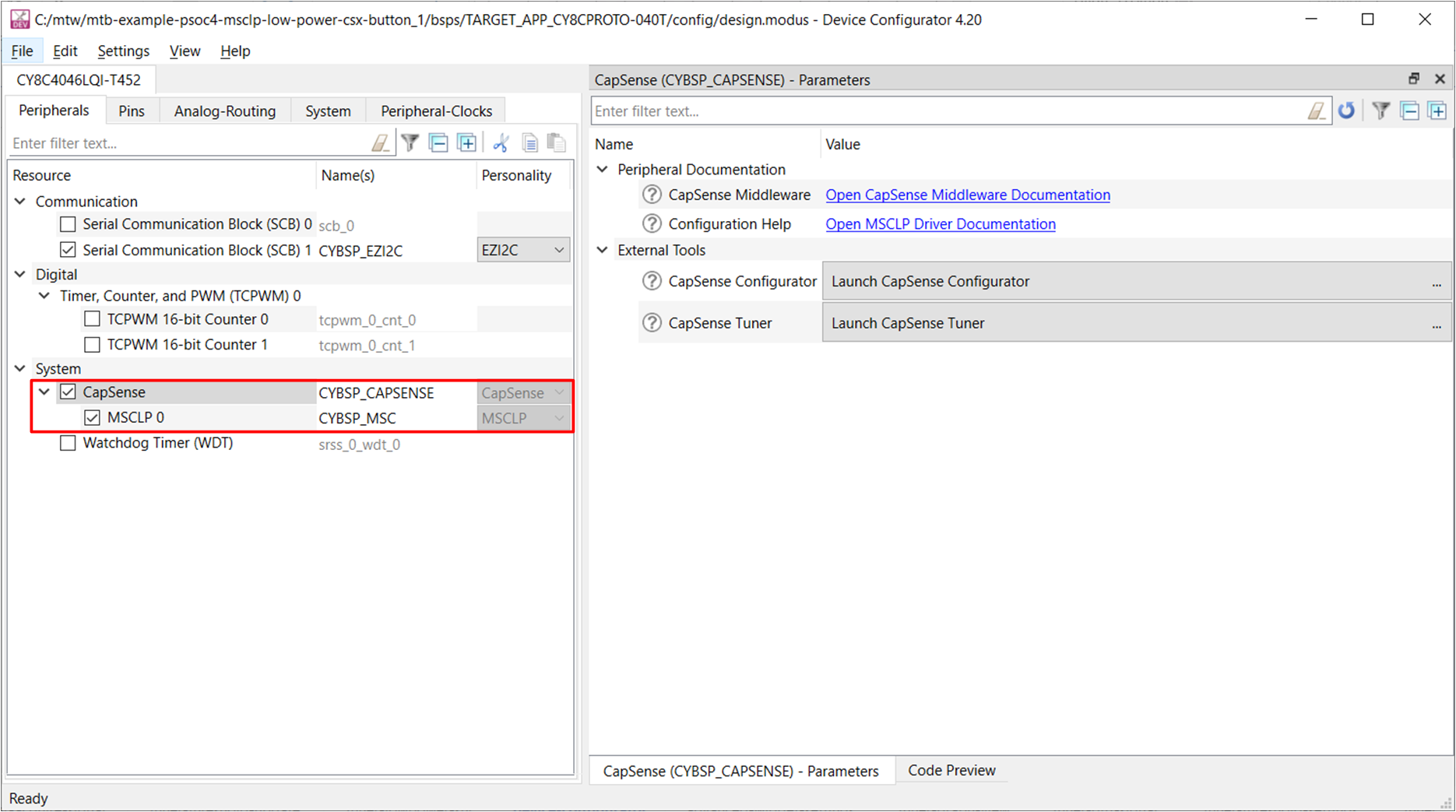
Task: Undock the CapSense Parameters pane
Action: (x=1414, y=79)
